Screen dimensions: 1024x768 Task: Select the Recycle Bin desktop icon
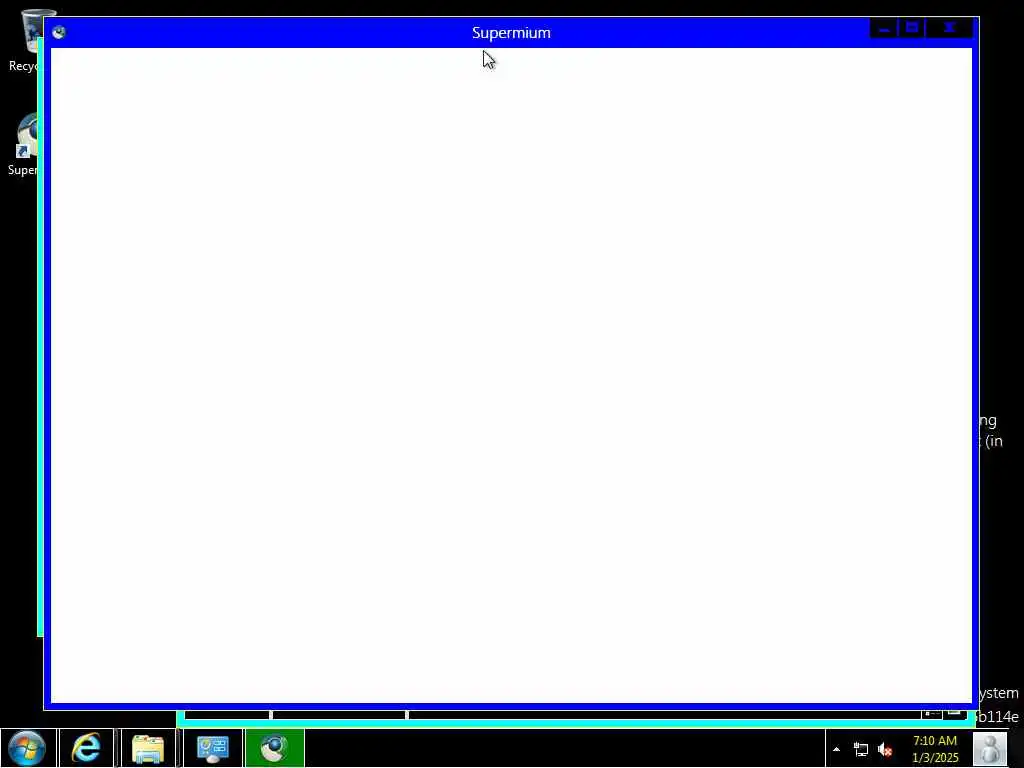(26, 40)
